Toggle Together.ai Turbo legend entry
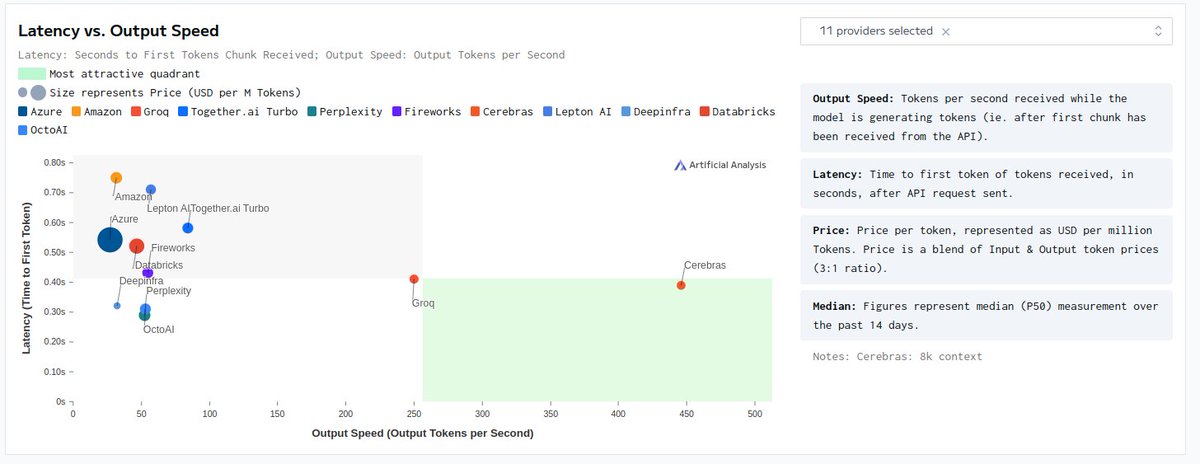The image size is (1200, 464). tap(238, 111)
